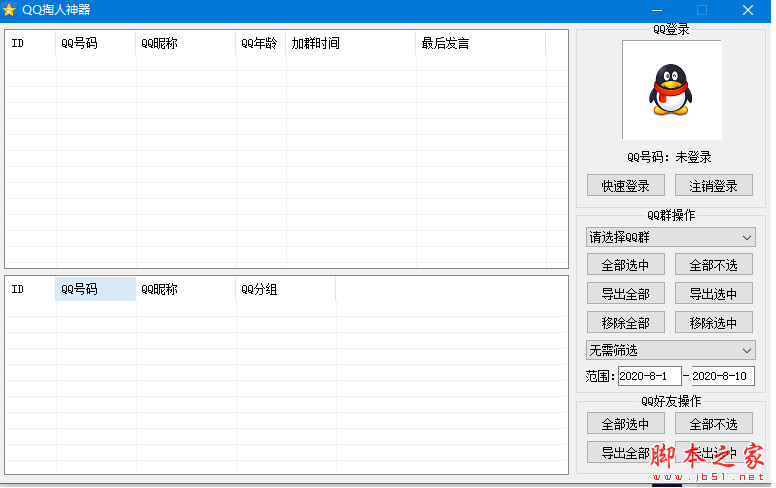This screenshot has width=776, height=488.
Task: Sort by the 加群时间 column header
Action: click(x=350, y=43)
